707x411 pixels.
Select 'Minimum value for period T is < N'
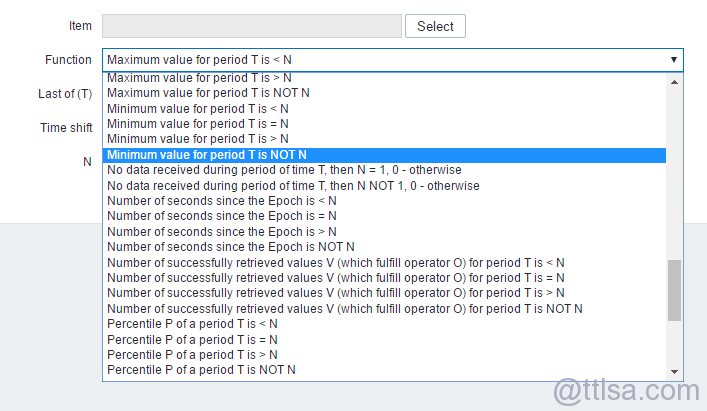click(x=198, y=108)
